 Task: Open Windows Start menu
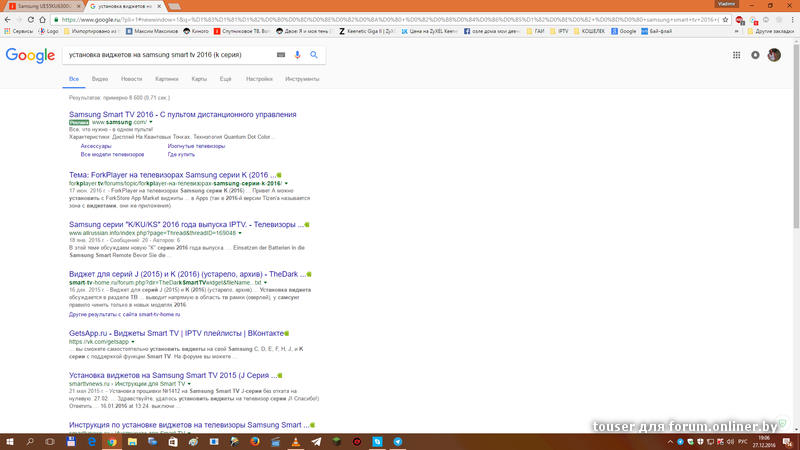click(9, 442)
